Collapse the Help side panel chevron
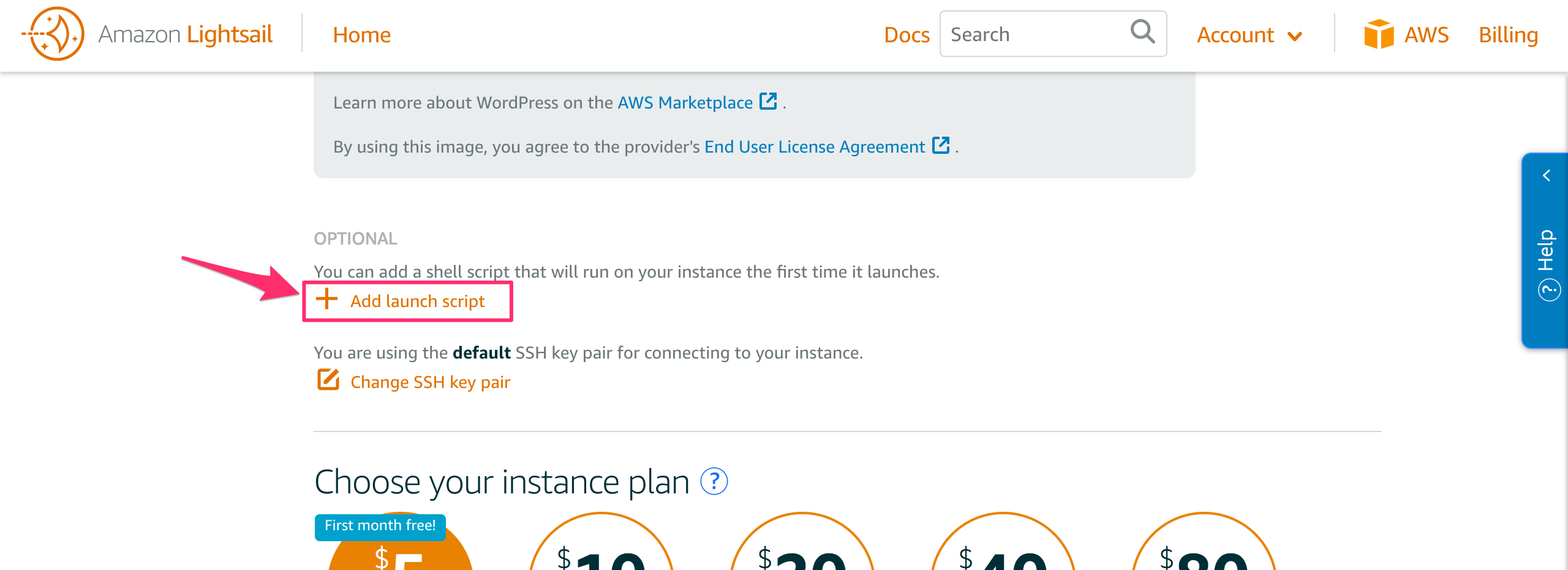Image resolution: width=1568 pixels, height=570 pixels. point(1547,176)
